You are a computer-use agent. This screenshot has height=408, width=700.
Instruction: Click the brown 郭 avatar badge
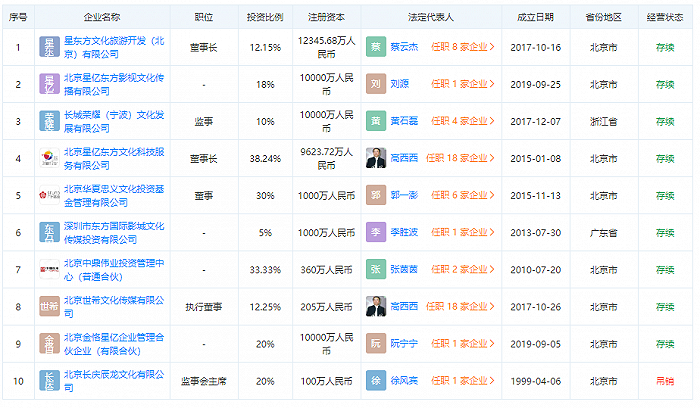(376, 195)
